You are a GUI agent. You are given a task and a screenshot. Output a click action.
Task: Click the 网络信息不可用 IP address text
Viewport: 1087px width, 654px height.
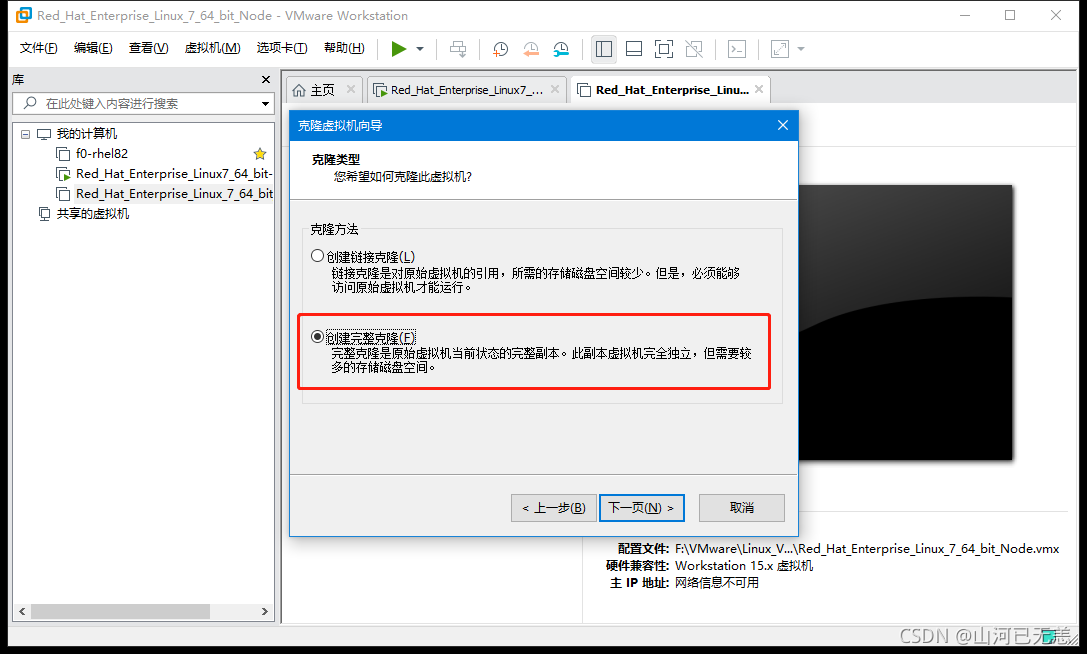717,583
